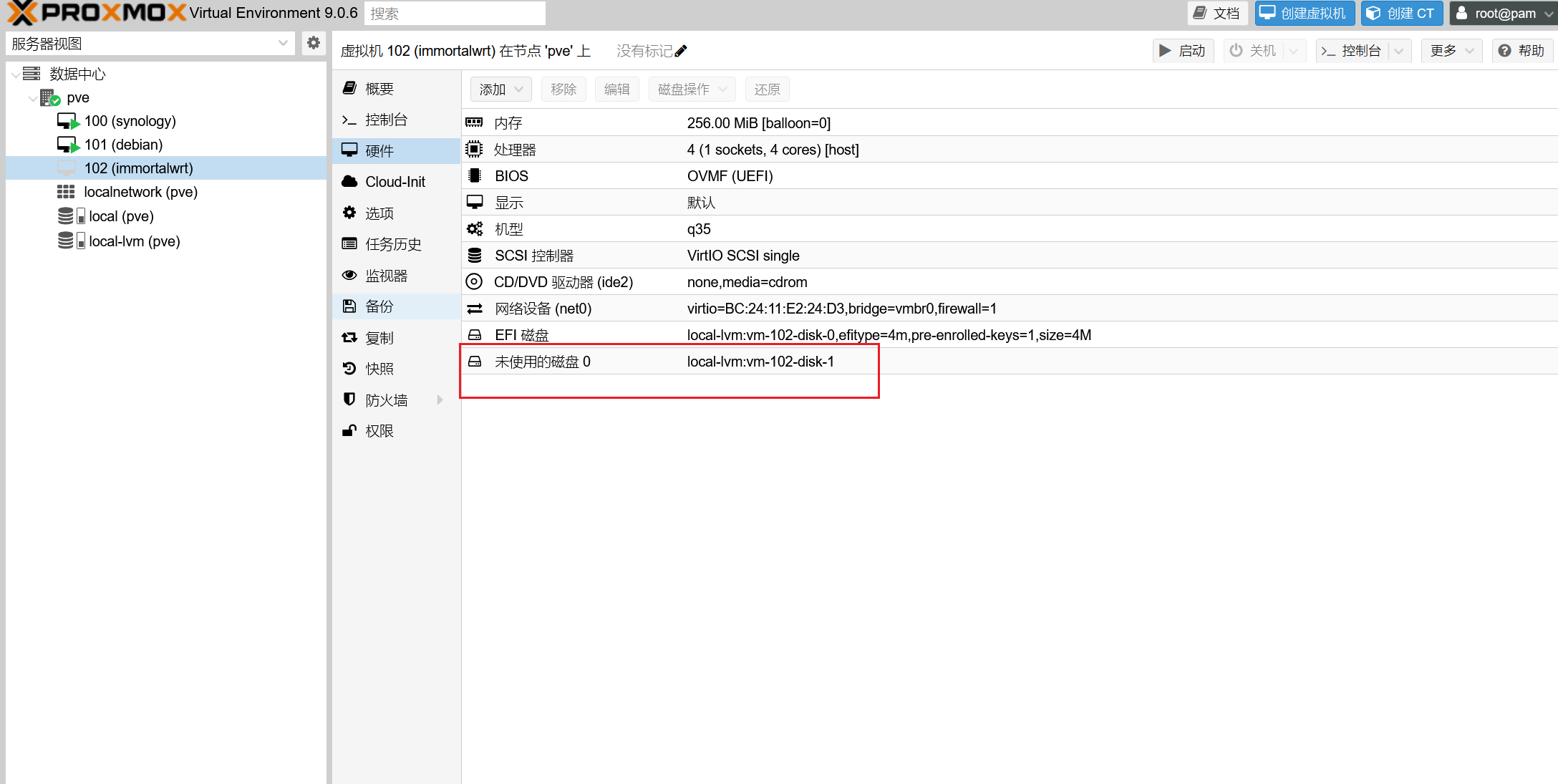1558x784 pixels.
Task: Select the 显示 display row
Action: (1010, 203)
